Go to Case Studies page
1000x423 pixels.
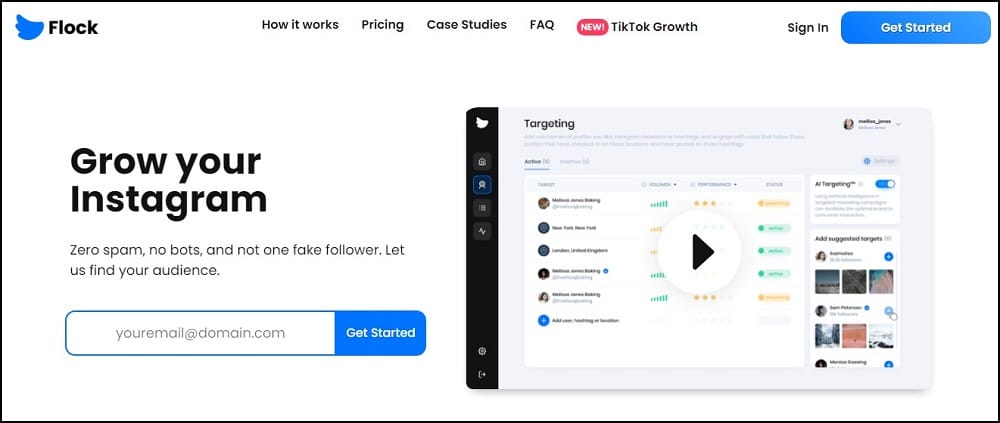(x=467, y=25)
